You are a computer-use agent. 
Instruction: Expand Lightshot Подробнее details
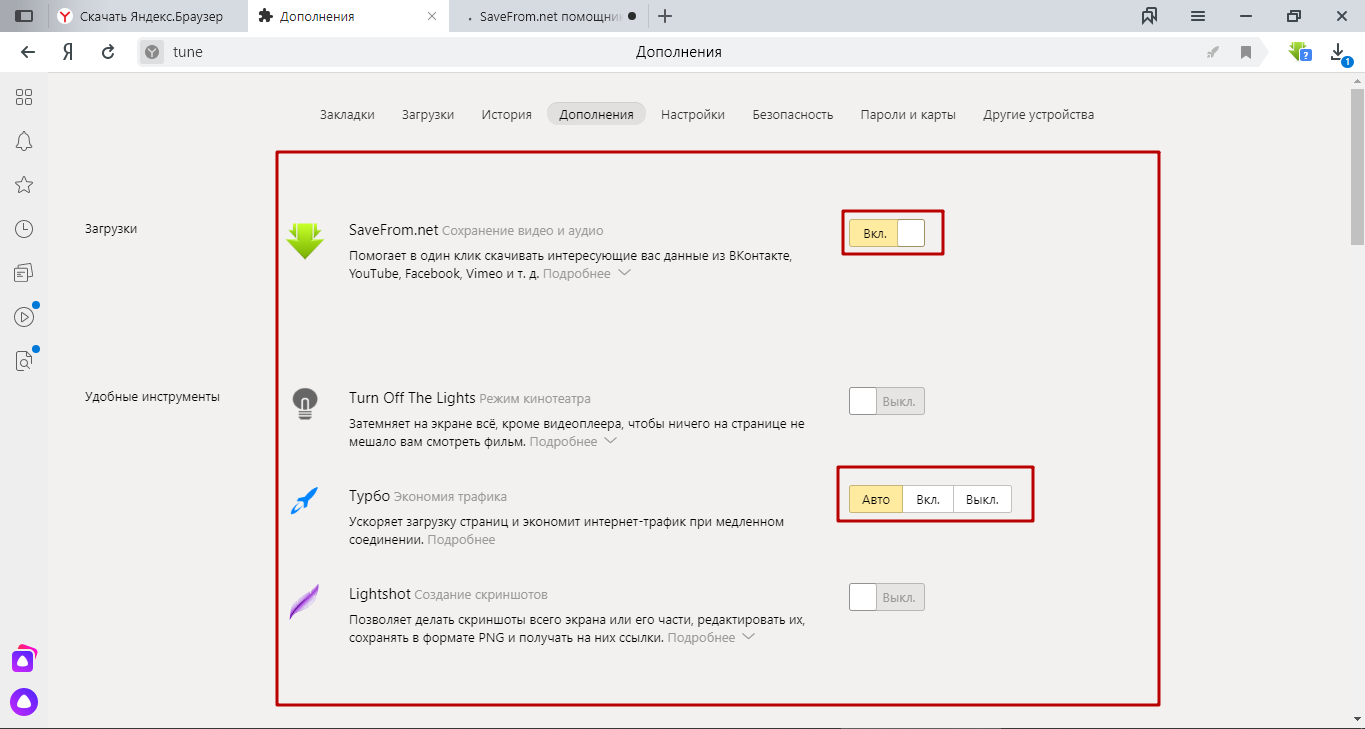(711, 637)
